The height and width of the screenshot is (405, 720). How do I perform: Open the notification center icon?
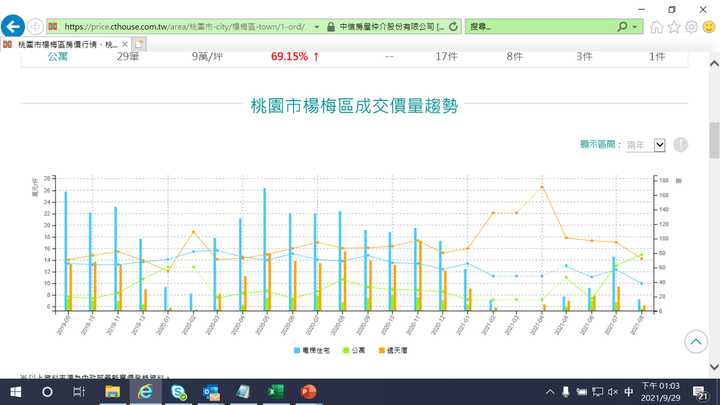[x=700, y=392]
